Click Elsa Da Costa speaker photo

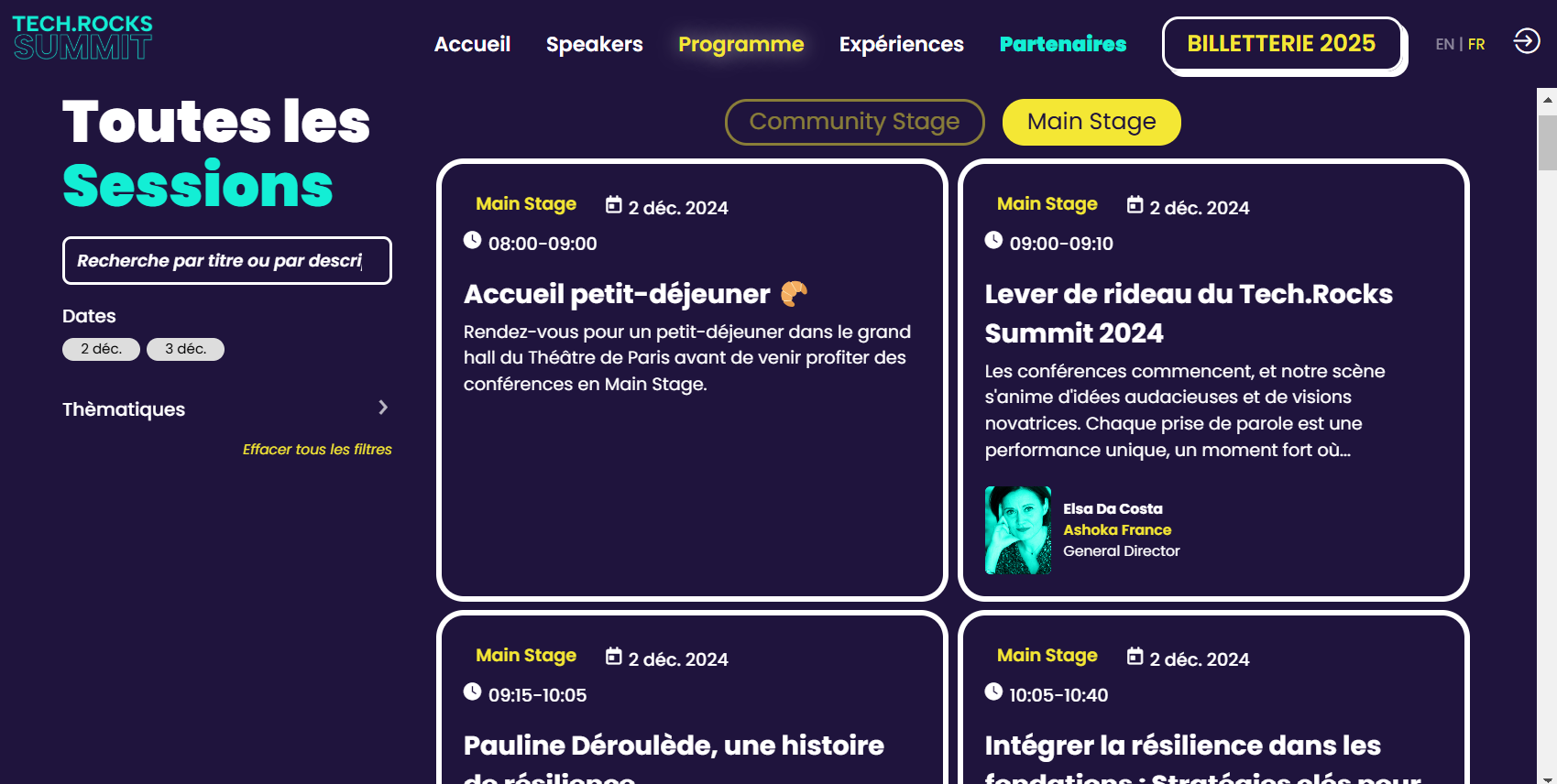[1018, 530]
